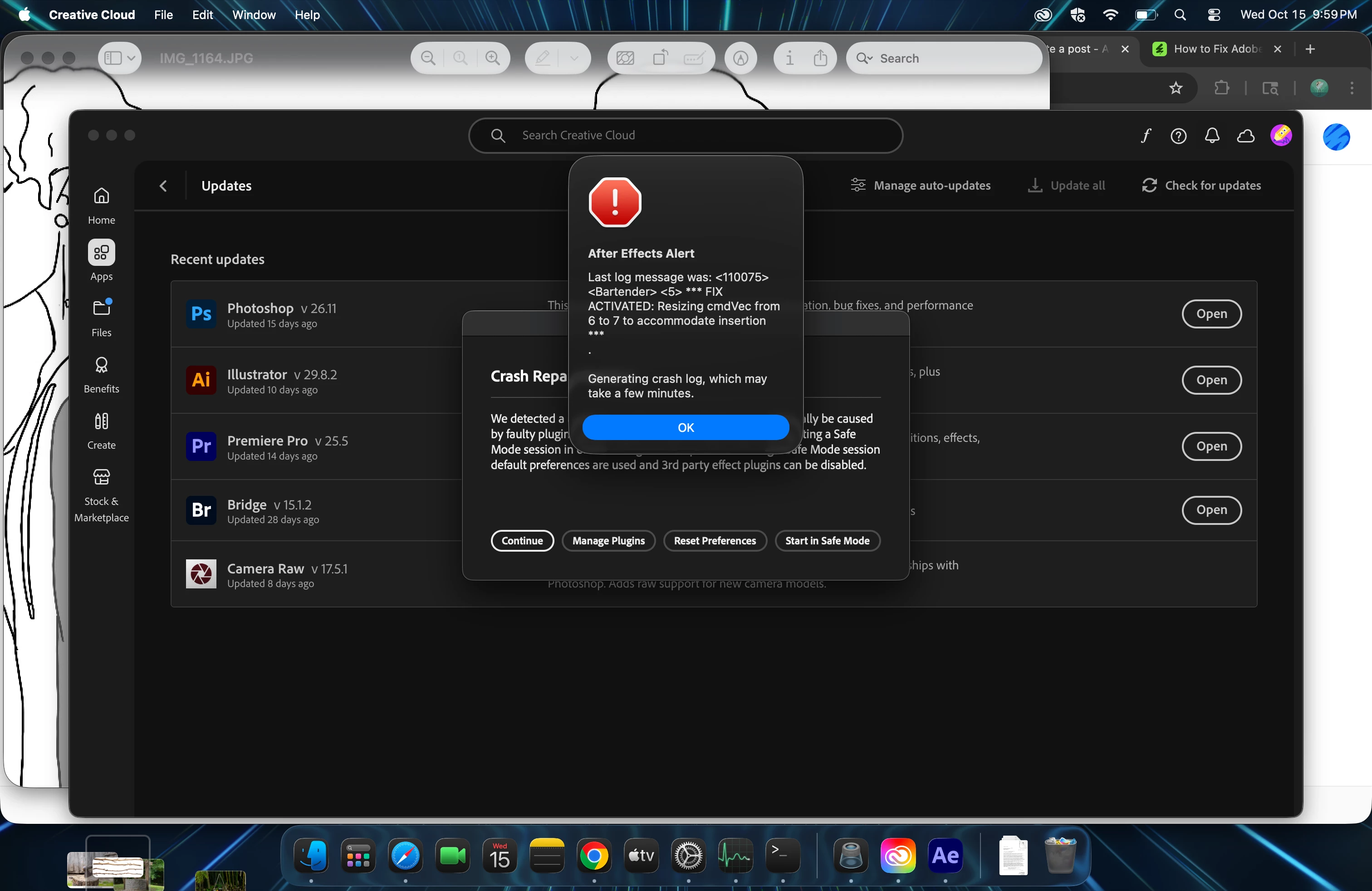The height and width of the screenshot is (891, 1372).
Task: Go back from Updates page
Action: (163, 186)
